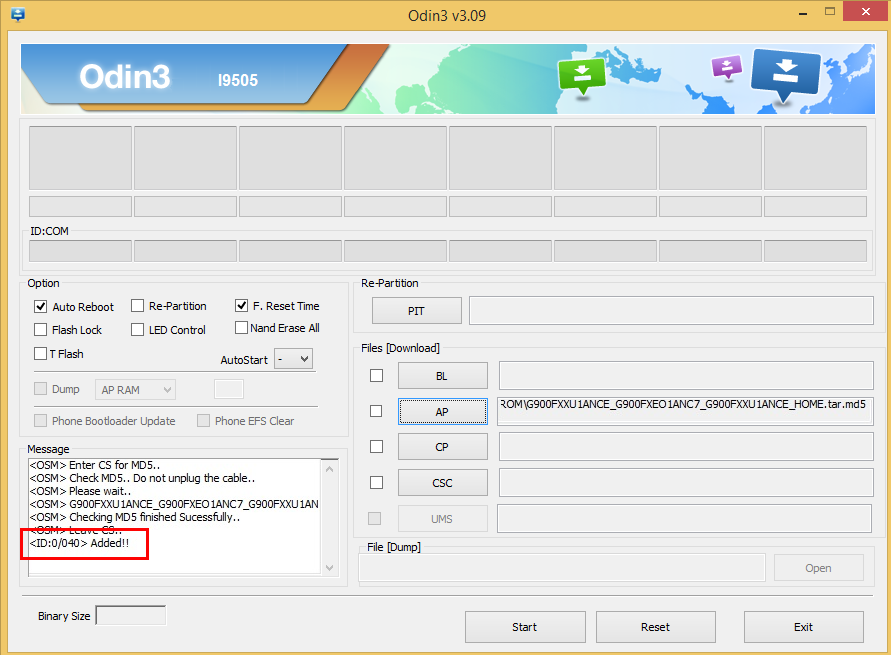This screenshot has height=655, width=891.
Task: Click the large blue download bubble icon
Action: coord(786,74)
